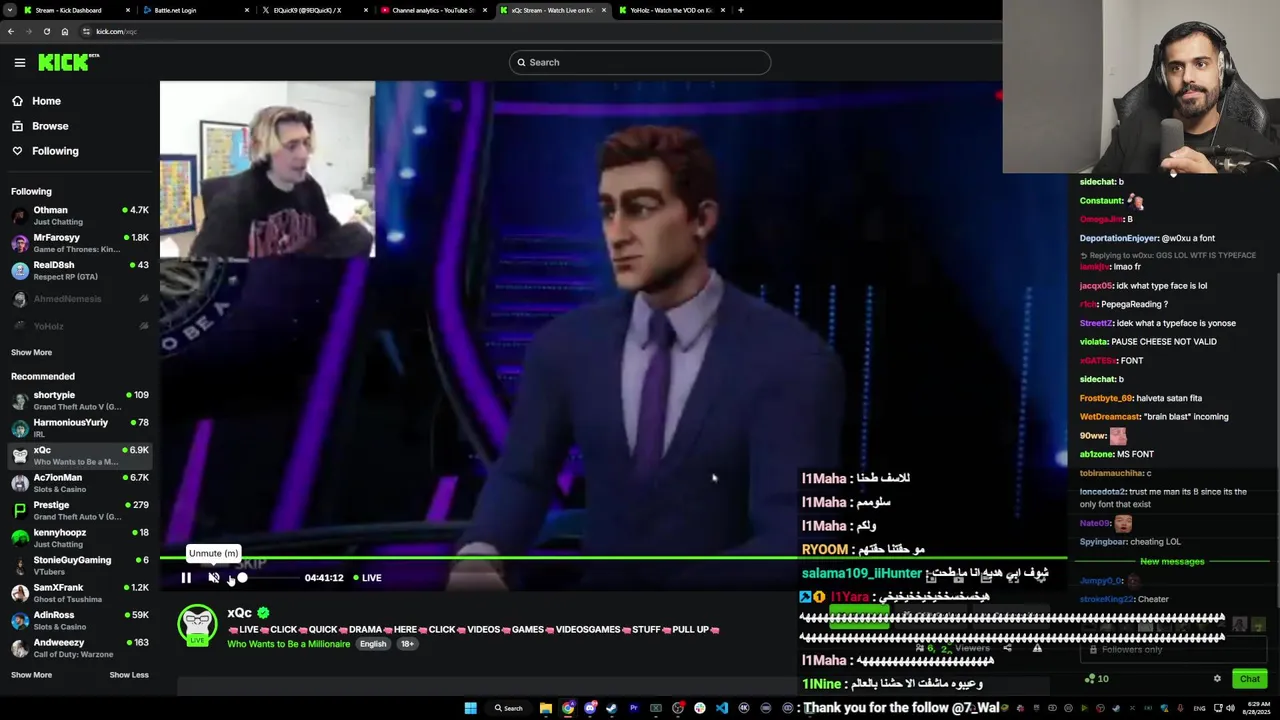Image resolution: width=1280 pixels, height=720 pixels.
Task: Switch to ElQuicK9 X tab
Action: click(313, 10)
